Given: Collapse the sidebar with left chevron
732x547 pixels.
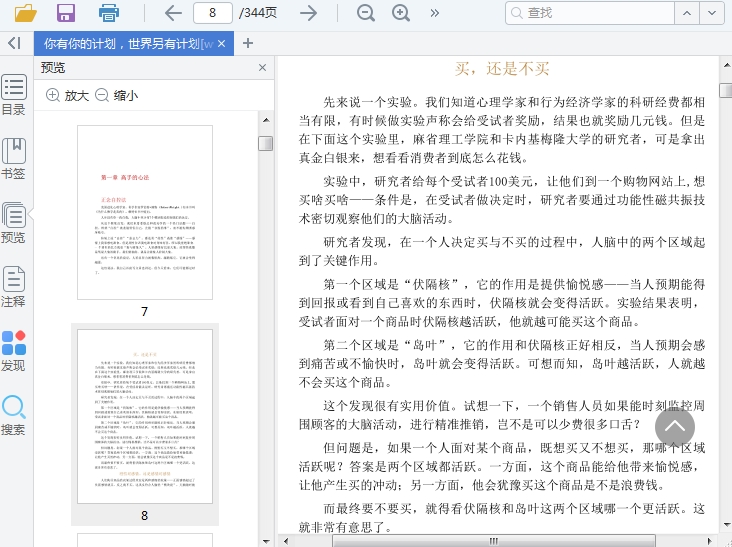Looking at the screenshot, I should coord(14,43).
